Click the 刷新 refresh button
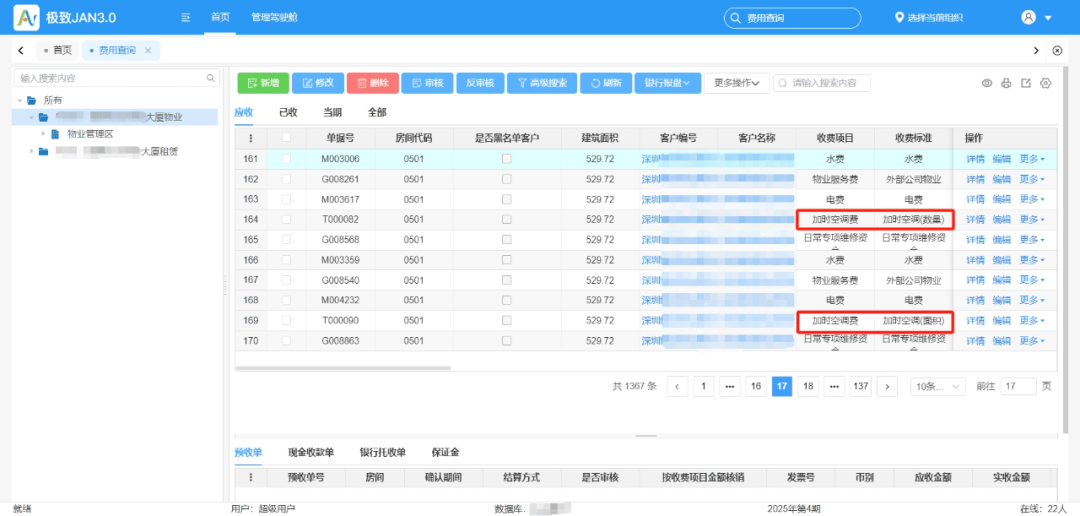Viewport: 1080px width, 516px height. [605, 83]
